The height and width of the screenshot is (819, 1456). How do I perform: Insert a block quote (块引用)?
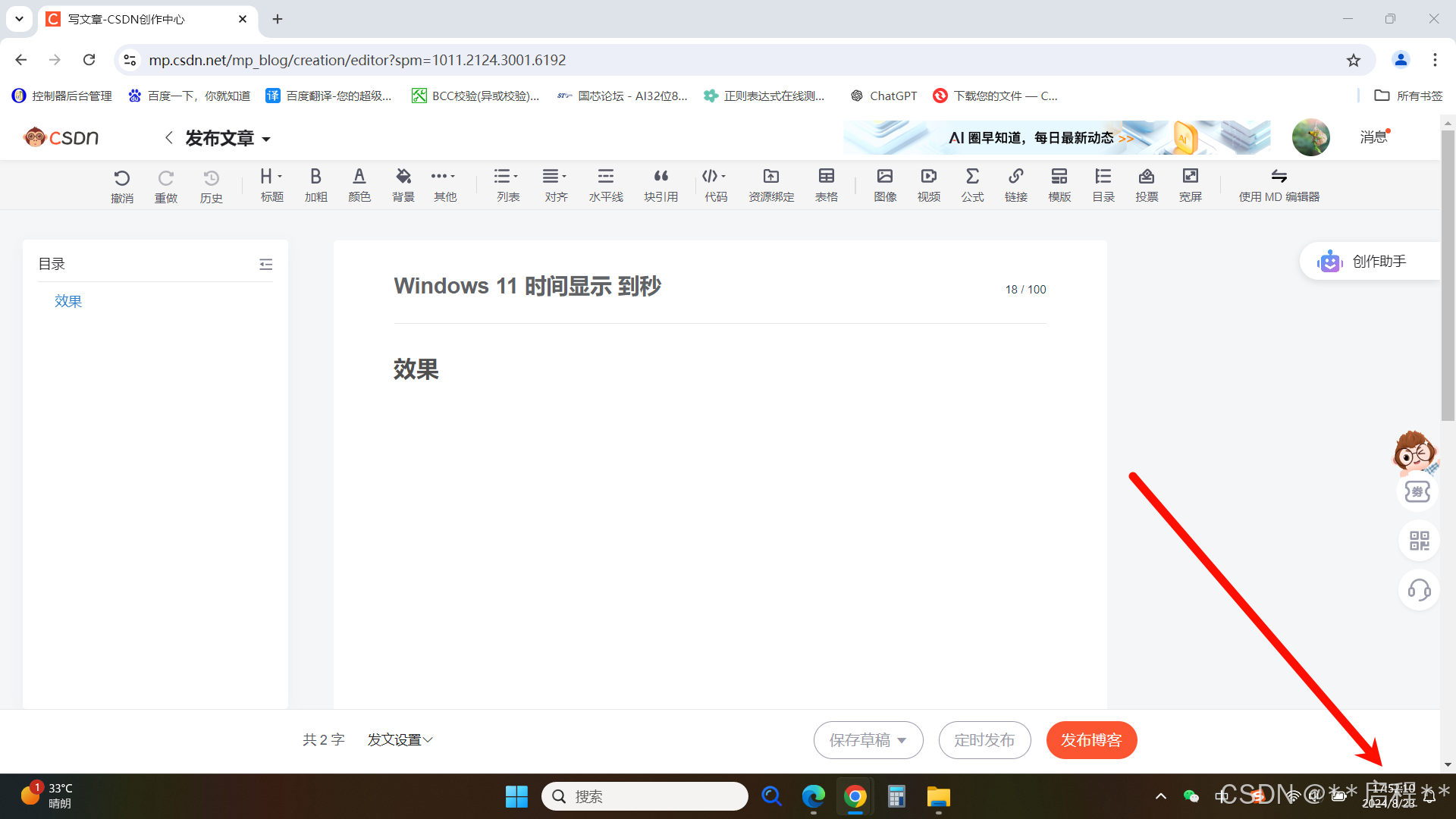[x=661, y=184]
